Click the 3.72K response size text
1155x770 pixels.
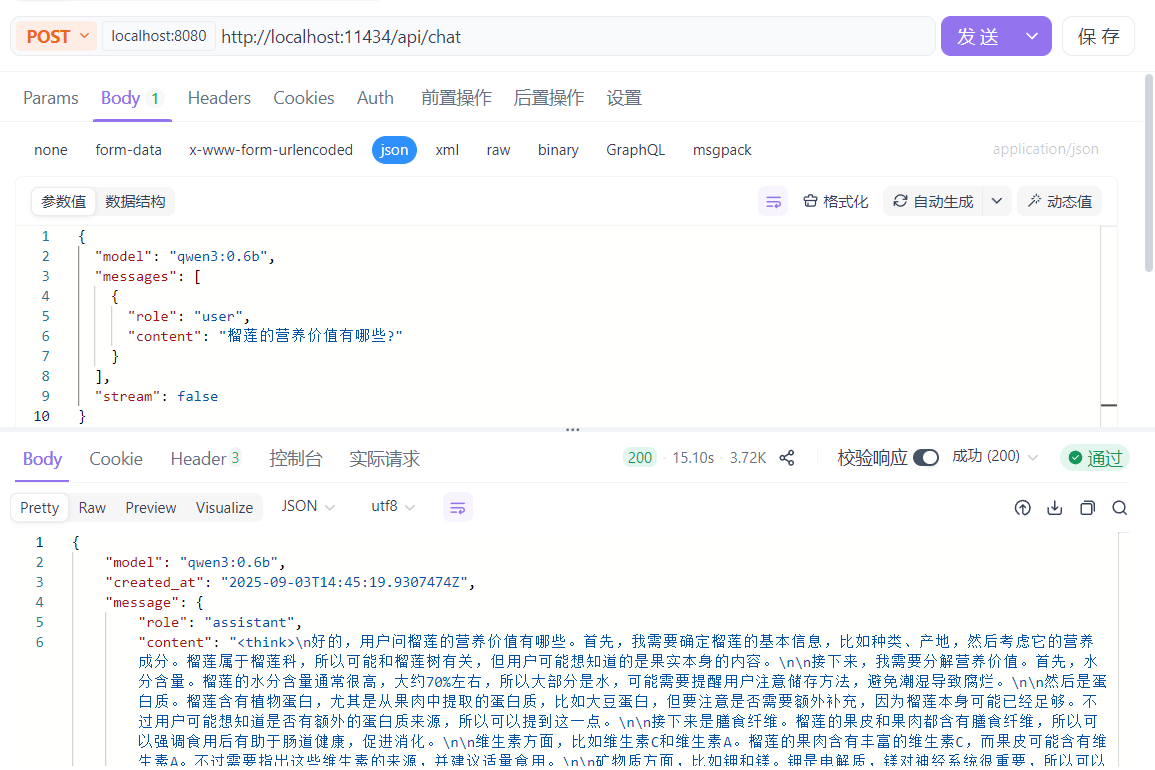(x=748, y=458)
